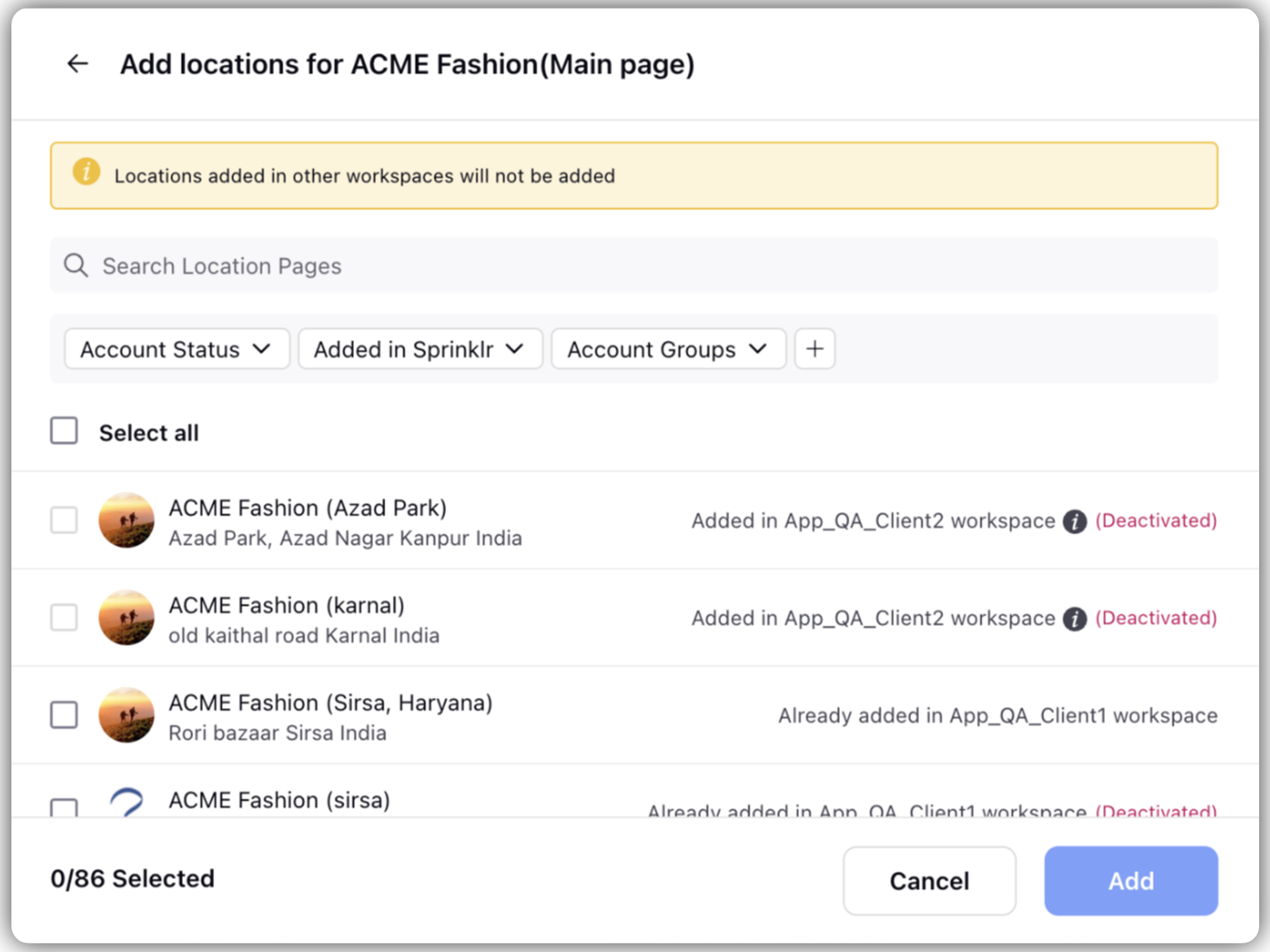Tick checkbox for ACME Fashion (sirsa)
The height and width of the screenshot is (952, 1270).
tap(64, 807)
